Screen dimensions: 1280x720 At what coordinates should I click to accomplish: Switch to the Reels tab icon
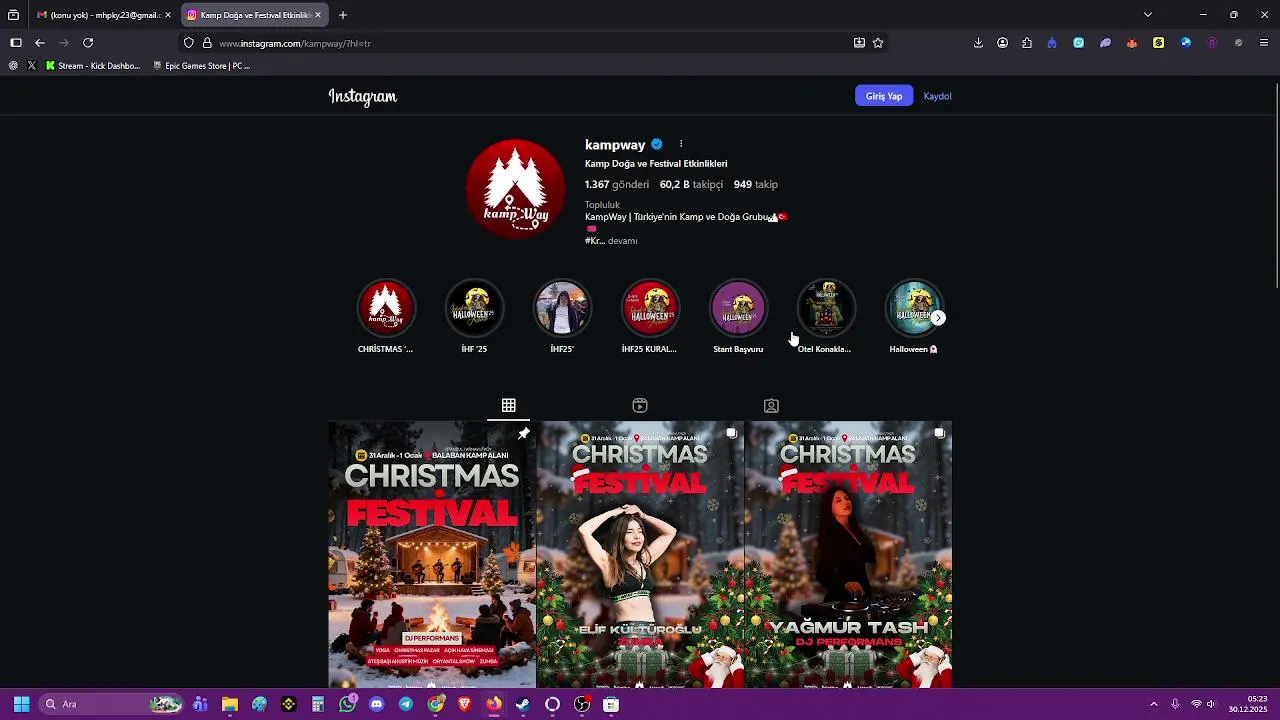[x=640, y=405]
